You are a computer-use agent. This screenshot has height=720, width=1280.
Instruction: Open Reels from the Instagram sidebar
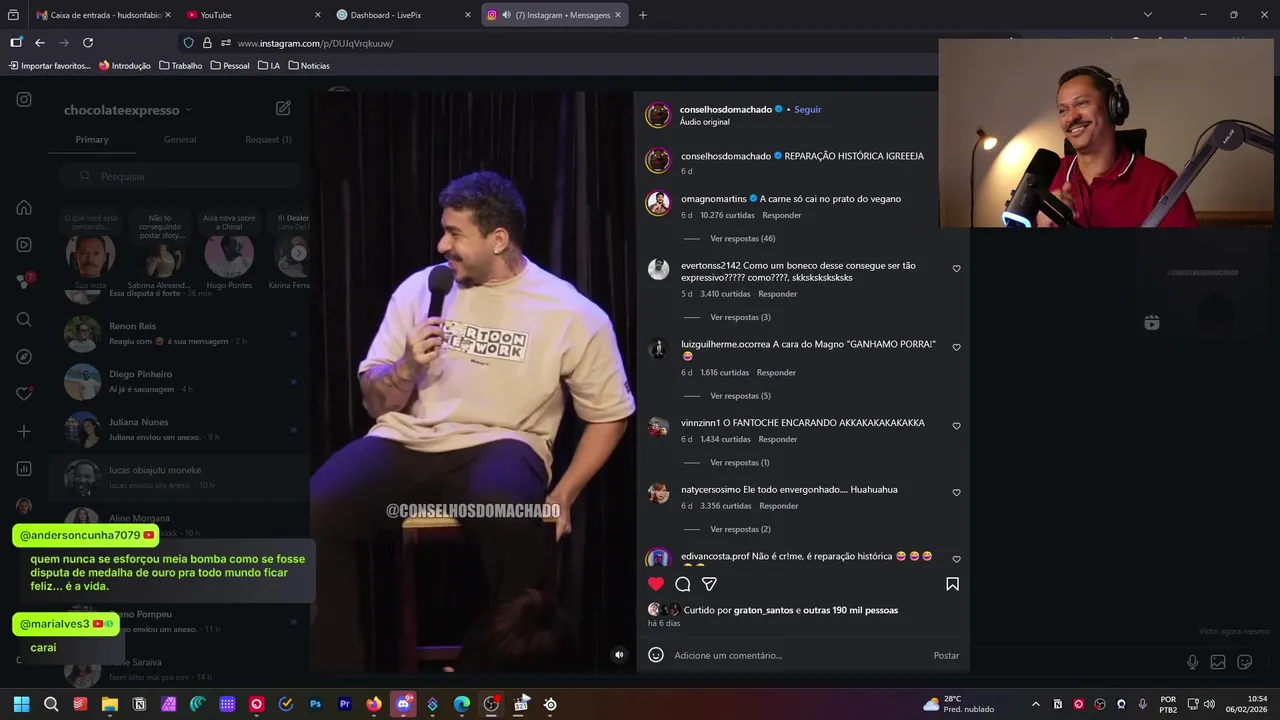[24, 245]
